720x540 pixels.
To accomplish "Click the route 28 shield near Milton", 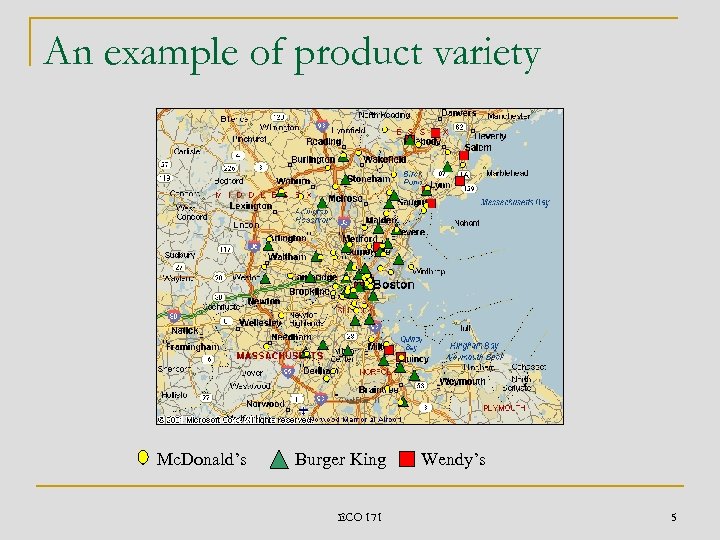I will (350, 337).
